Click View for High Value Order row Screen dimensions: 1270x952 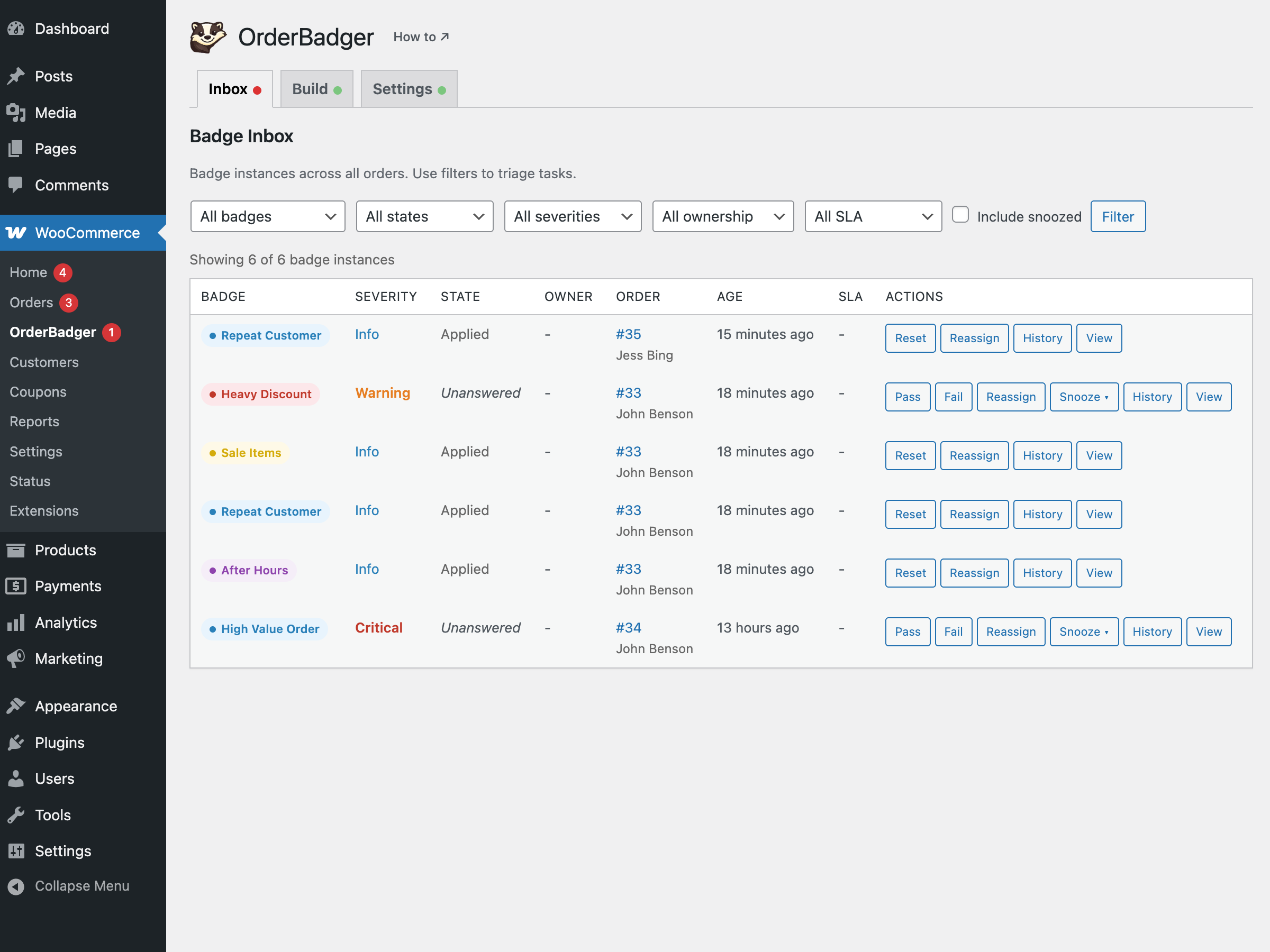coord(1209,632)
